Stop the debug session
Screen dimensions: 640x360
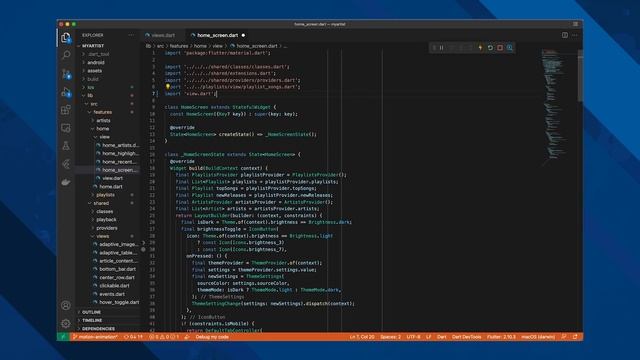click(x=500, y=48)
